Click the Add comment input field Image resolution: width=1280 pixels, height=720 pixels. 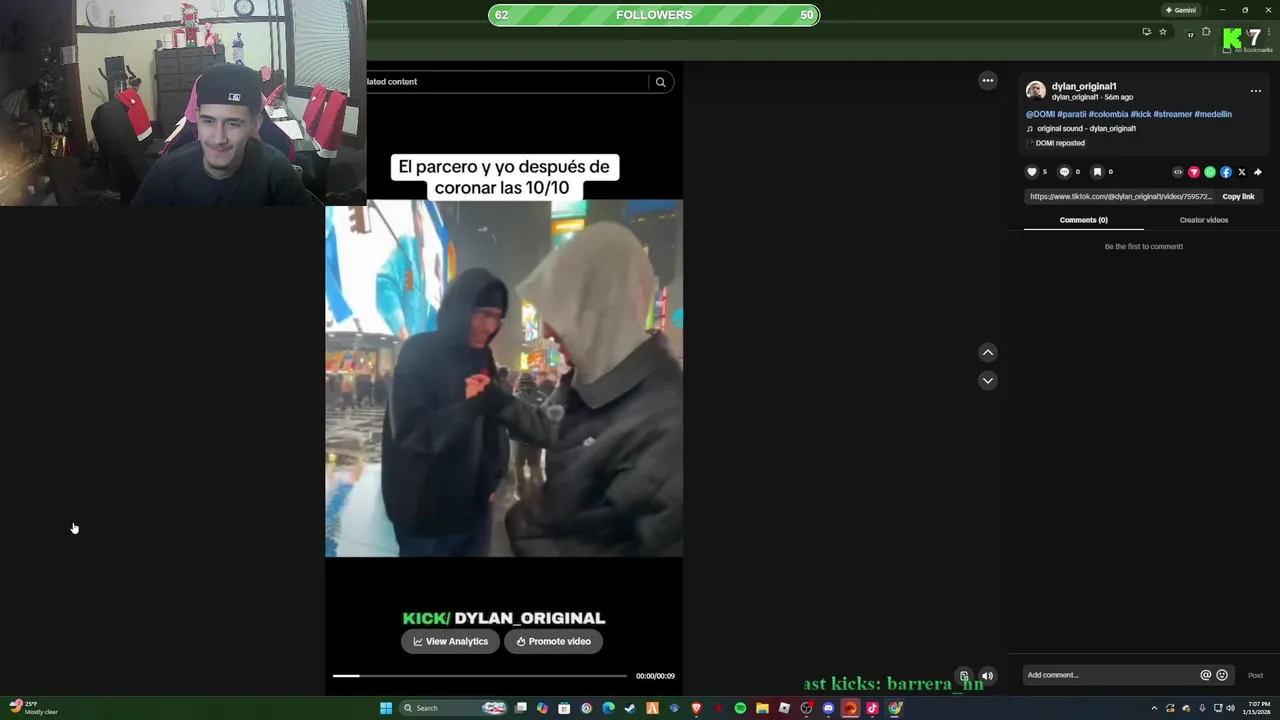[1110, 675]
